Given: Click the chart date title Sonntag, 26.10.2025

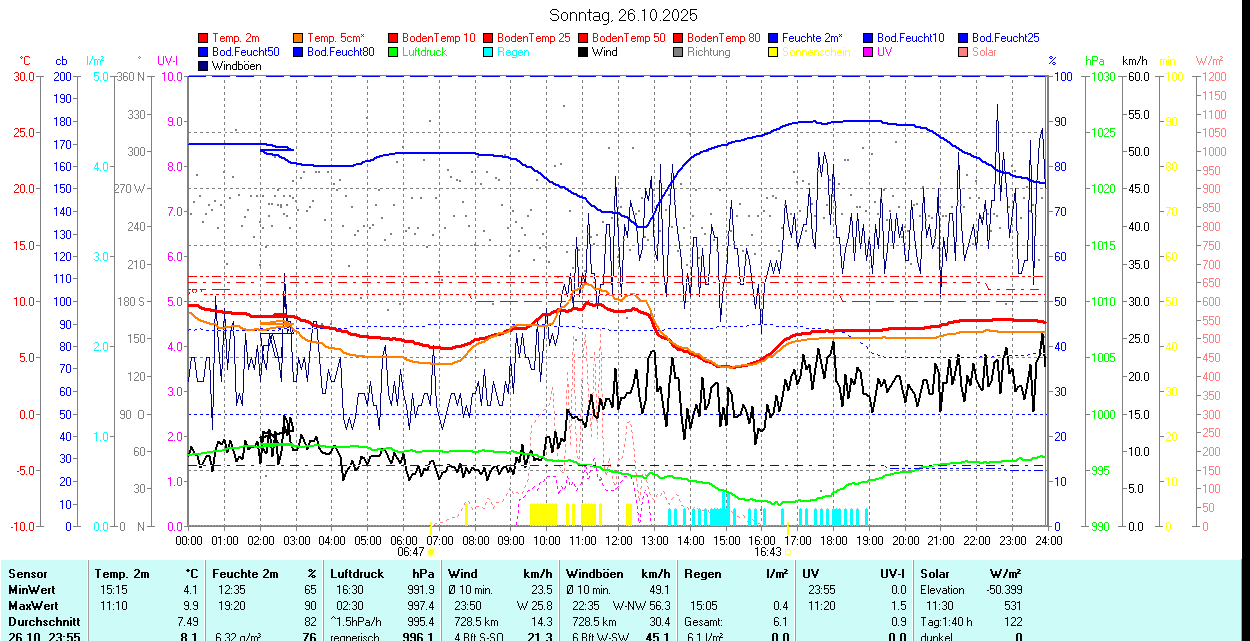Looking at the screenshot, I should [x=624, y=15].
